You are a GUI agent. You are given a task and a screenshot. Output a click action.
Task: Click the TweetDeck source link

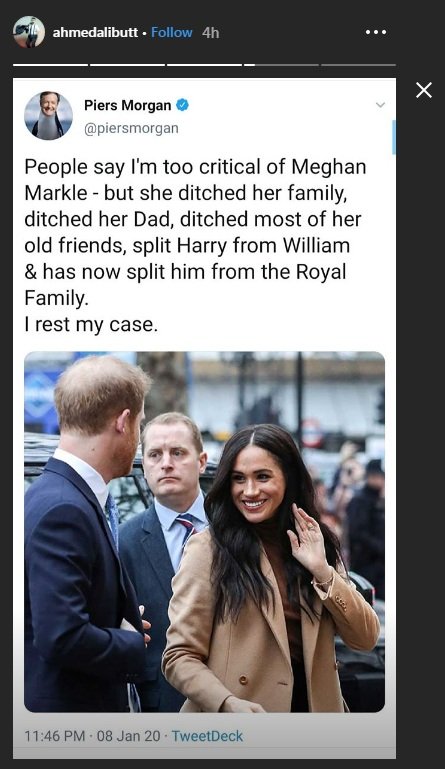click(x=208, y=736)
